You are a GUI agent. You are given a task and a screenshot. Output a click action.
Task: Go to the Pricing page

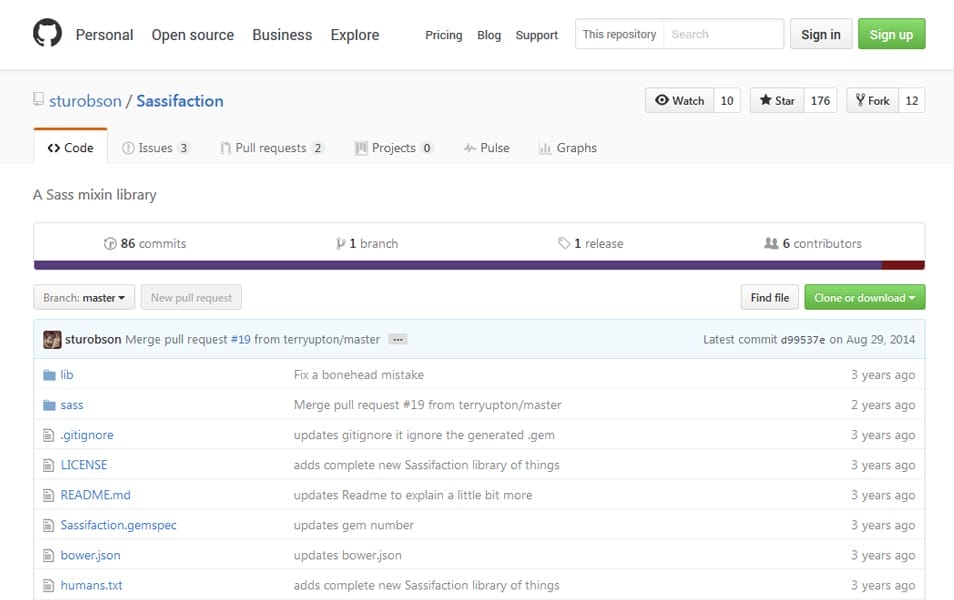[444, 35]
